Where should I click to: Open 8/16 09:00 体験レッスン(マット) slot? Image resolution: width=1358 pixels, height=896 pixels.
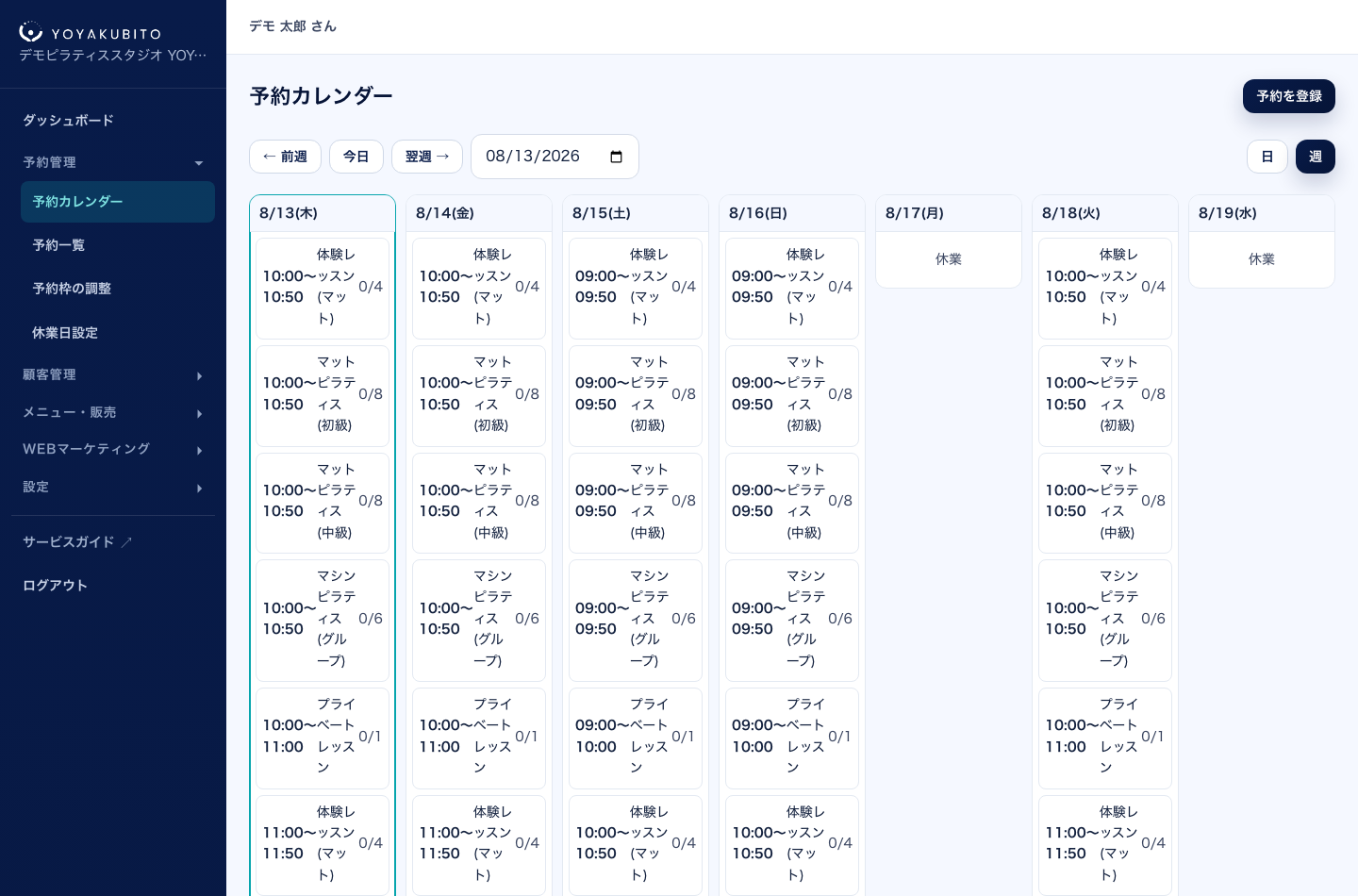(792, 289)
